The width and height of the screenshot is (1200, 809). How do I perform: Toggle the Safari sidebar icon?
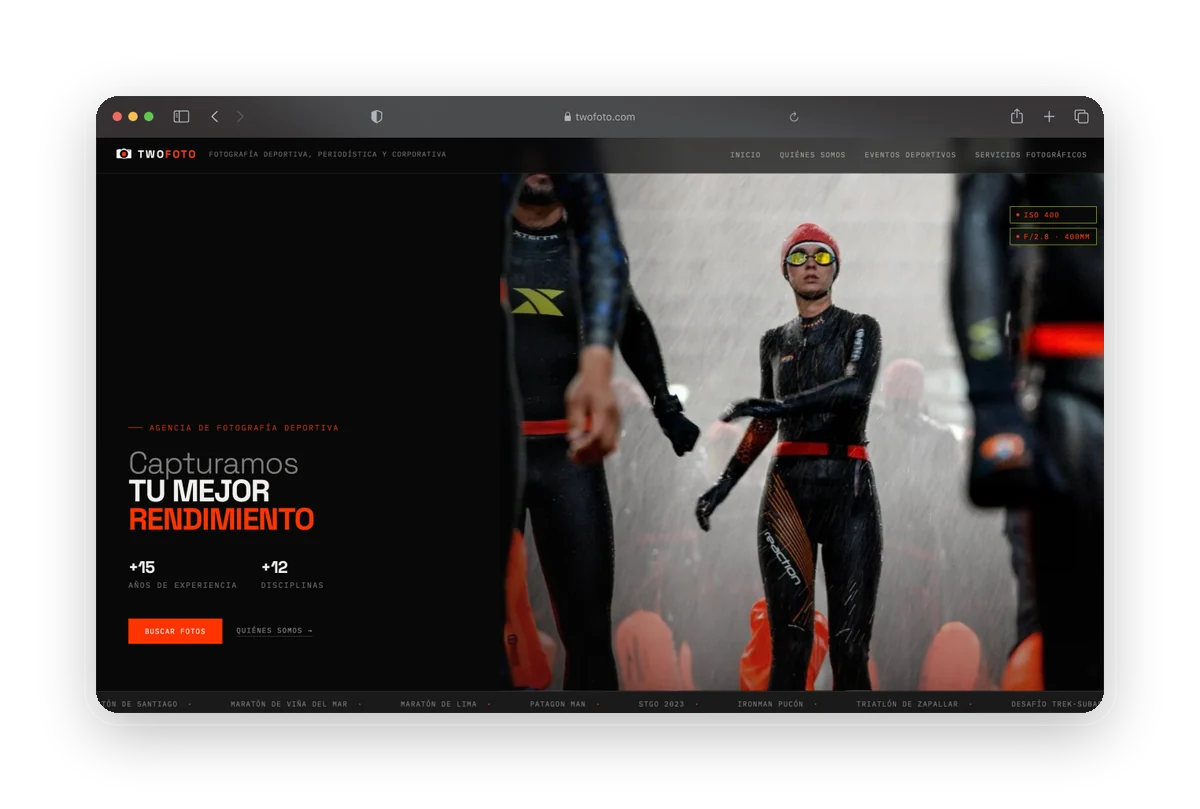tap(181, 117)
